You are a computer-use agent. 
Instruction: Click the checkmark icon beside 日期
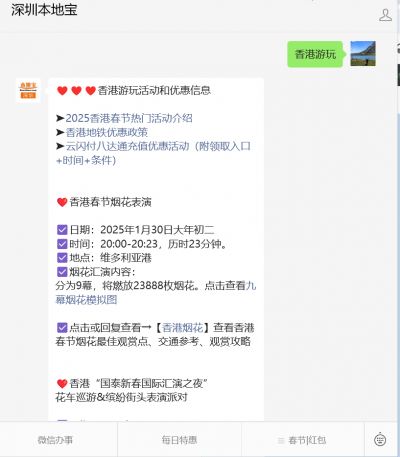tap(62, 230)
